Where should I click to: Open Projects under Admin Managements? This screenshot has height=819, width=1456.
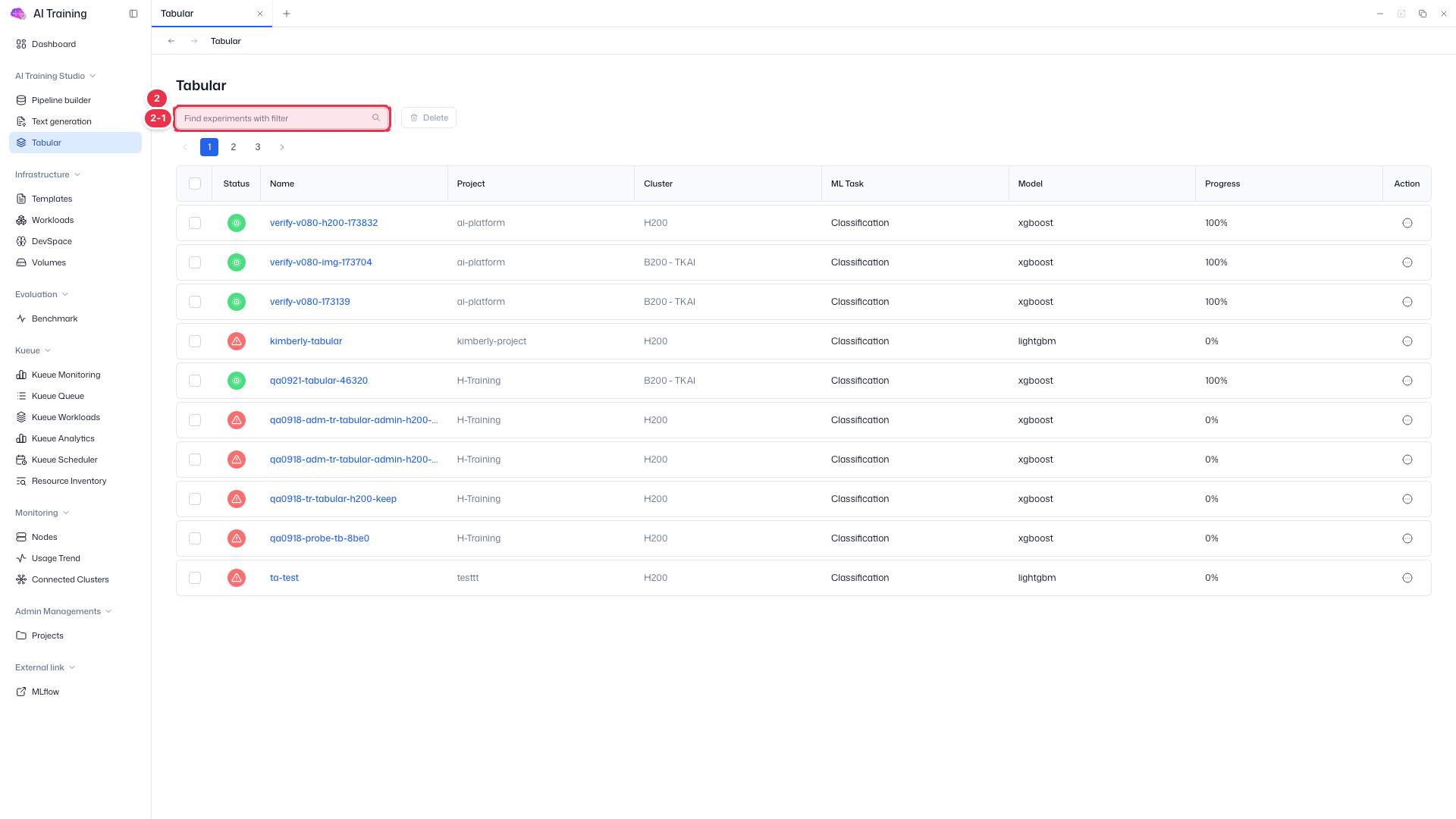tap(75, 635)
